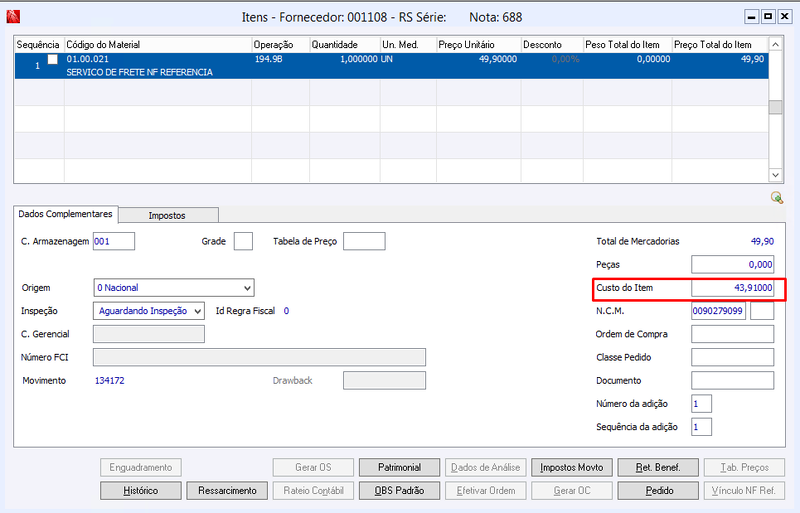Viewport: 800px width, 513px height.
Task: Open the Inspeção dropdown
Action: [149, 311]
